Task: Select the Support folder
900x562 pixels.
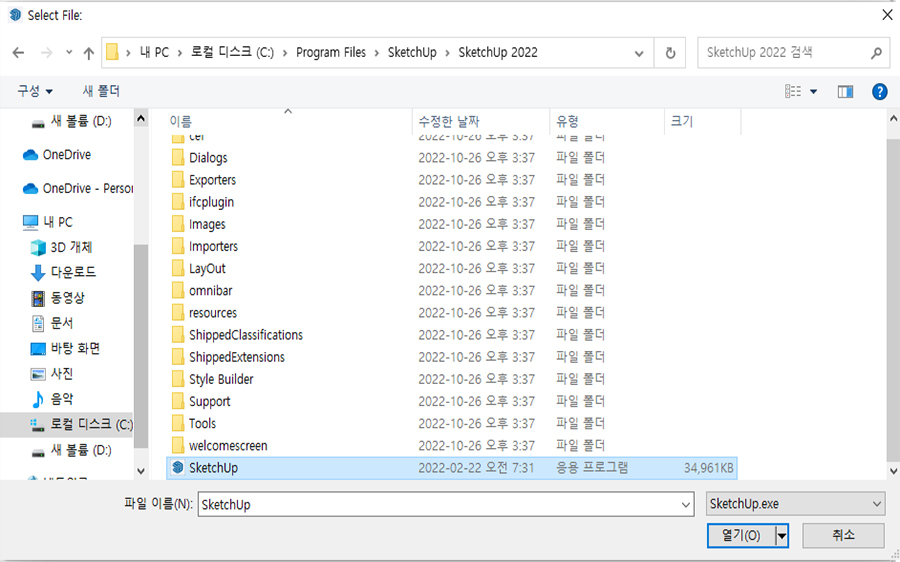Action: pyautogui.click(x=210, y=401)
